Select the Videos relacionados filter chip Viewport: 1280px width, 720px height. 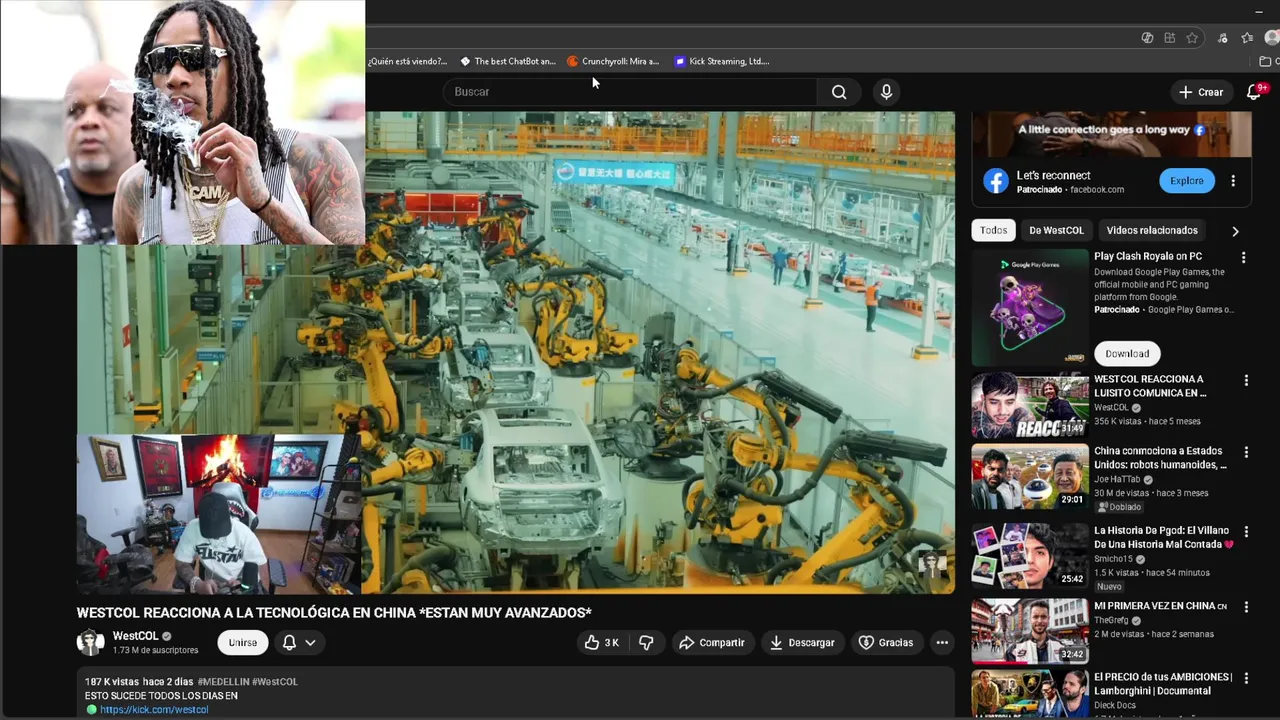[1152, 230]
